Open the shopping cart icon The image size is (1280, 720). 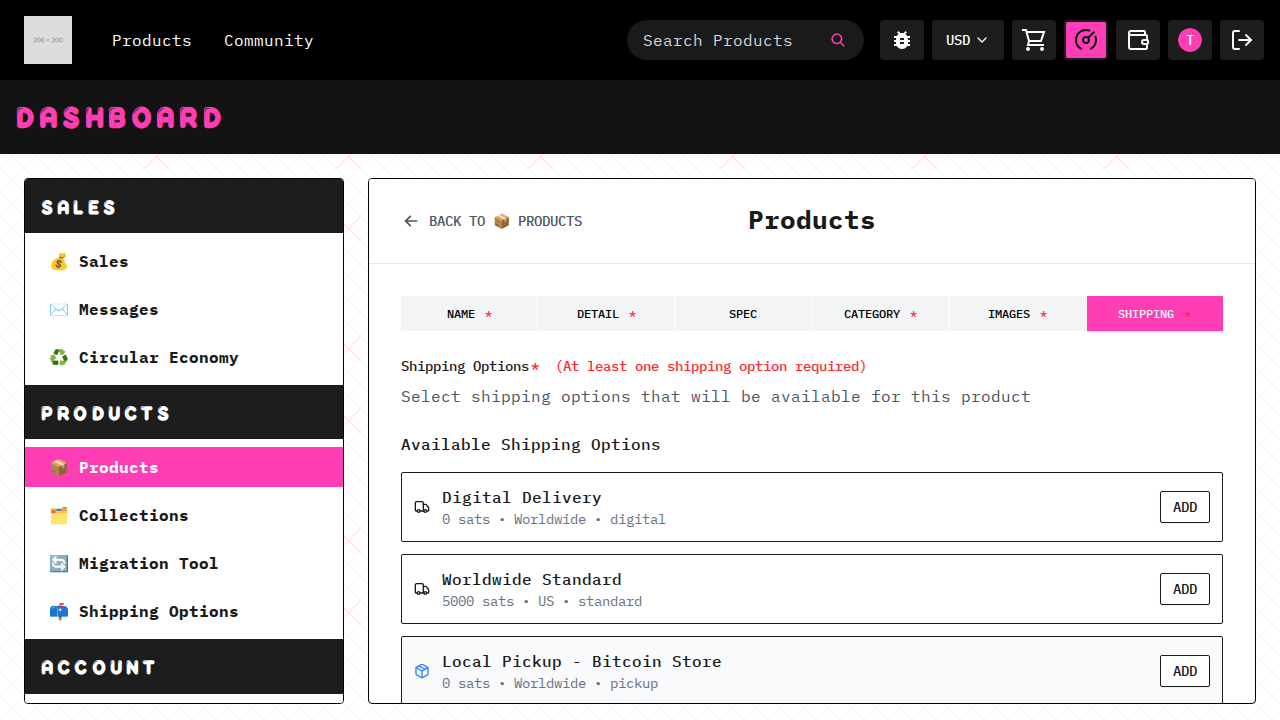(1034, 40)
